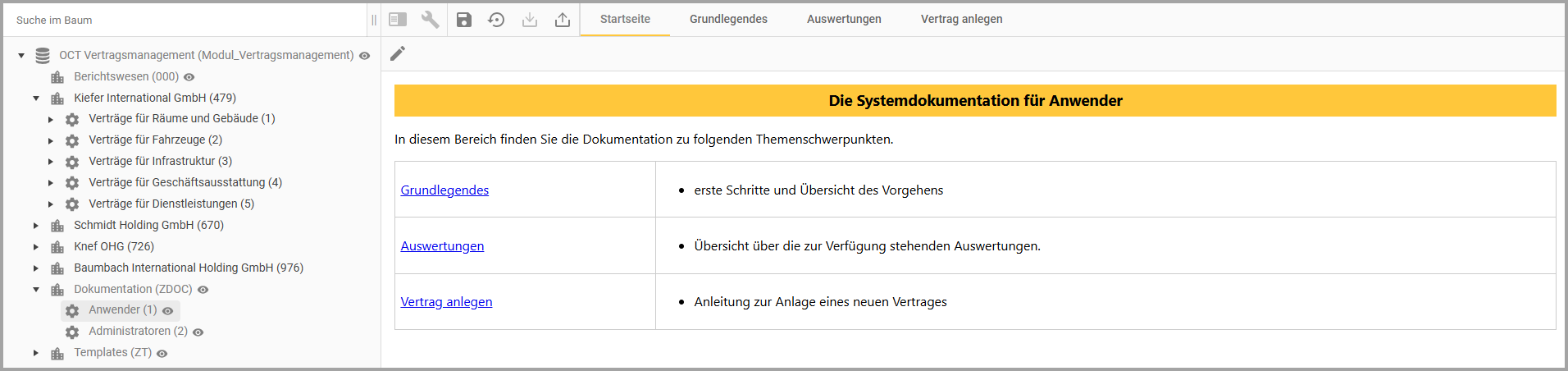
Task: Toggle visibility eye for Administratoren (2)
Action: [198, 332]
